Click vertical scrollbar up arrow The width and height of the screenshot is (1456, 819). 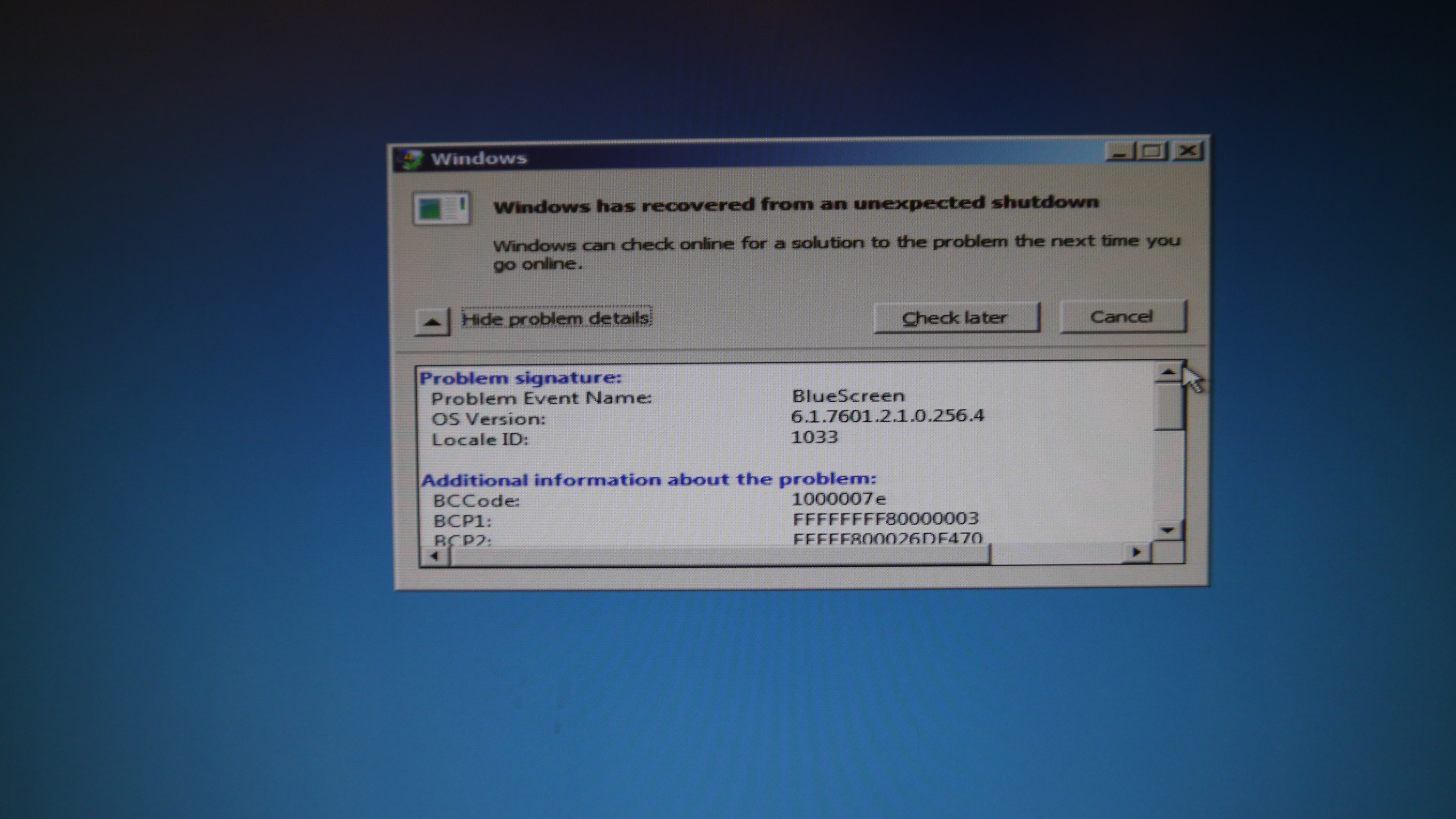pyautogui.click(x=1167, y=372)
